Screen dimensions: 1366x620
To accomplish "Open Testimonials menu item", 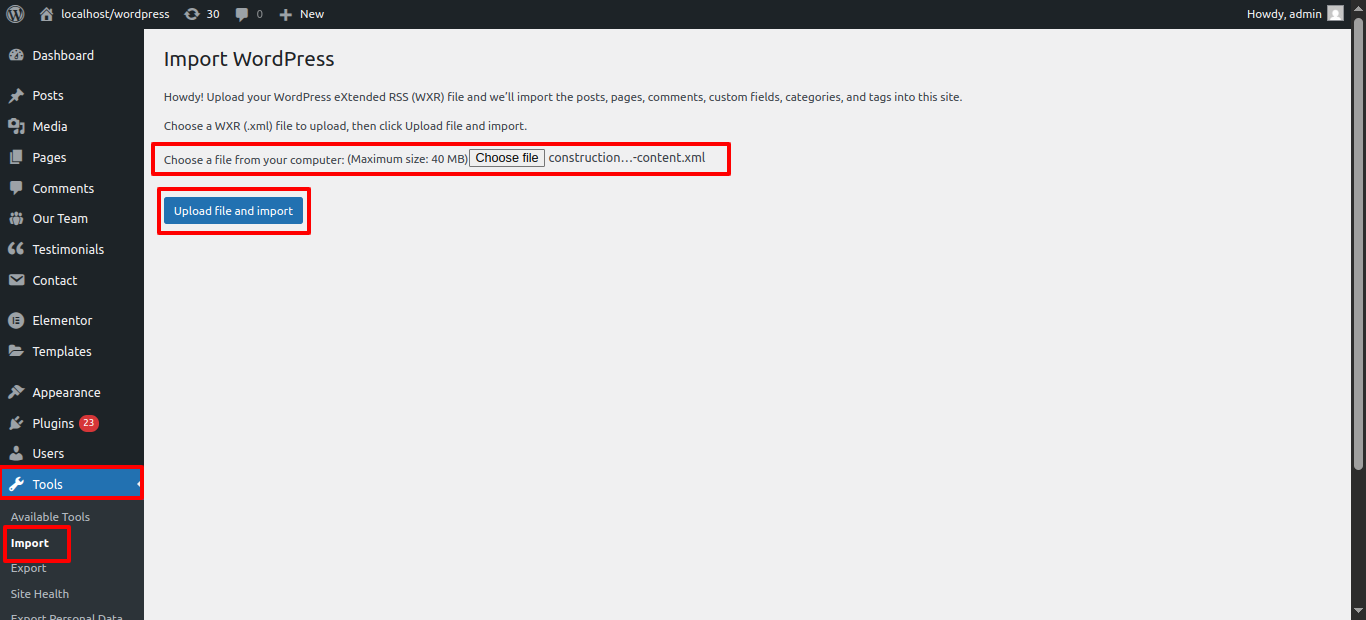I will [x=68, y=250].
